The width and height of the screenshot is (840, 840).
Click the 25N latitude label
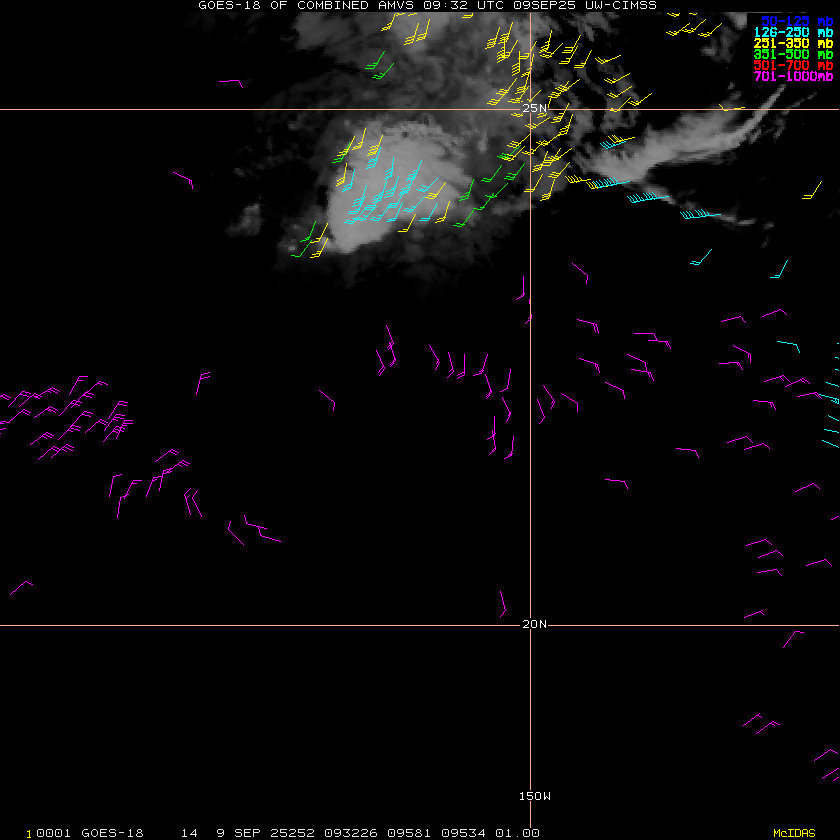click(x=535, y=108)
